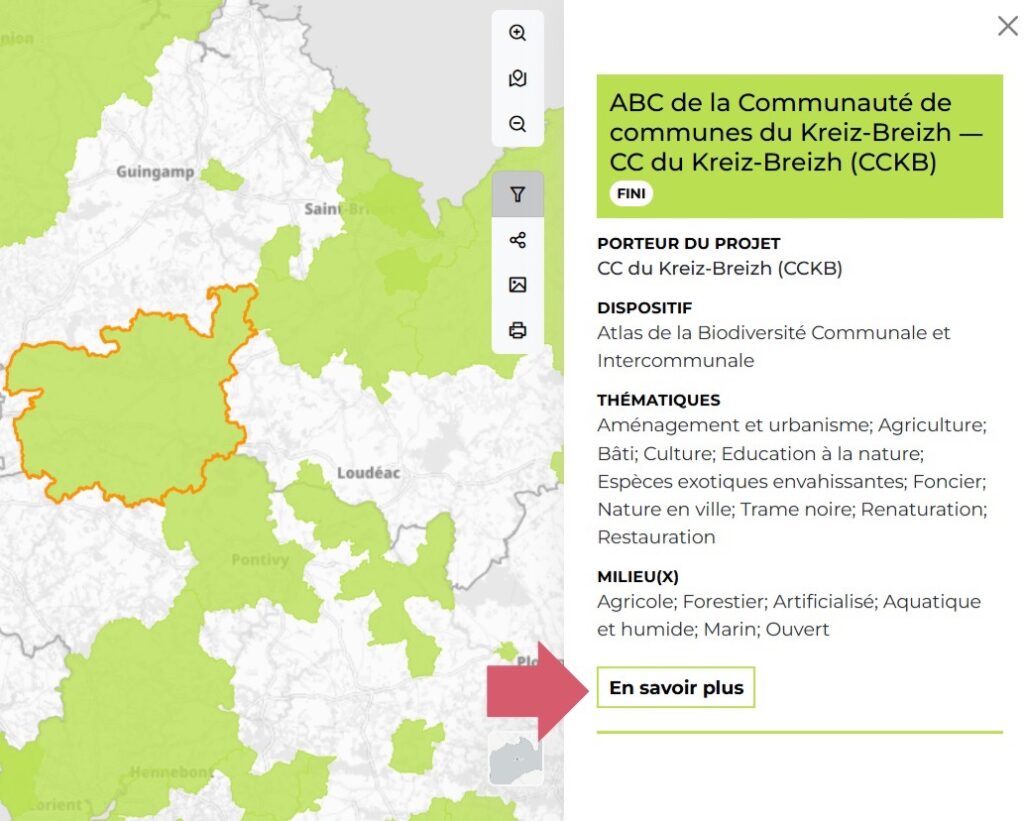Reset the map to its initial extent

517,78
